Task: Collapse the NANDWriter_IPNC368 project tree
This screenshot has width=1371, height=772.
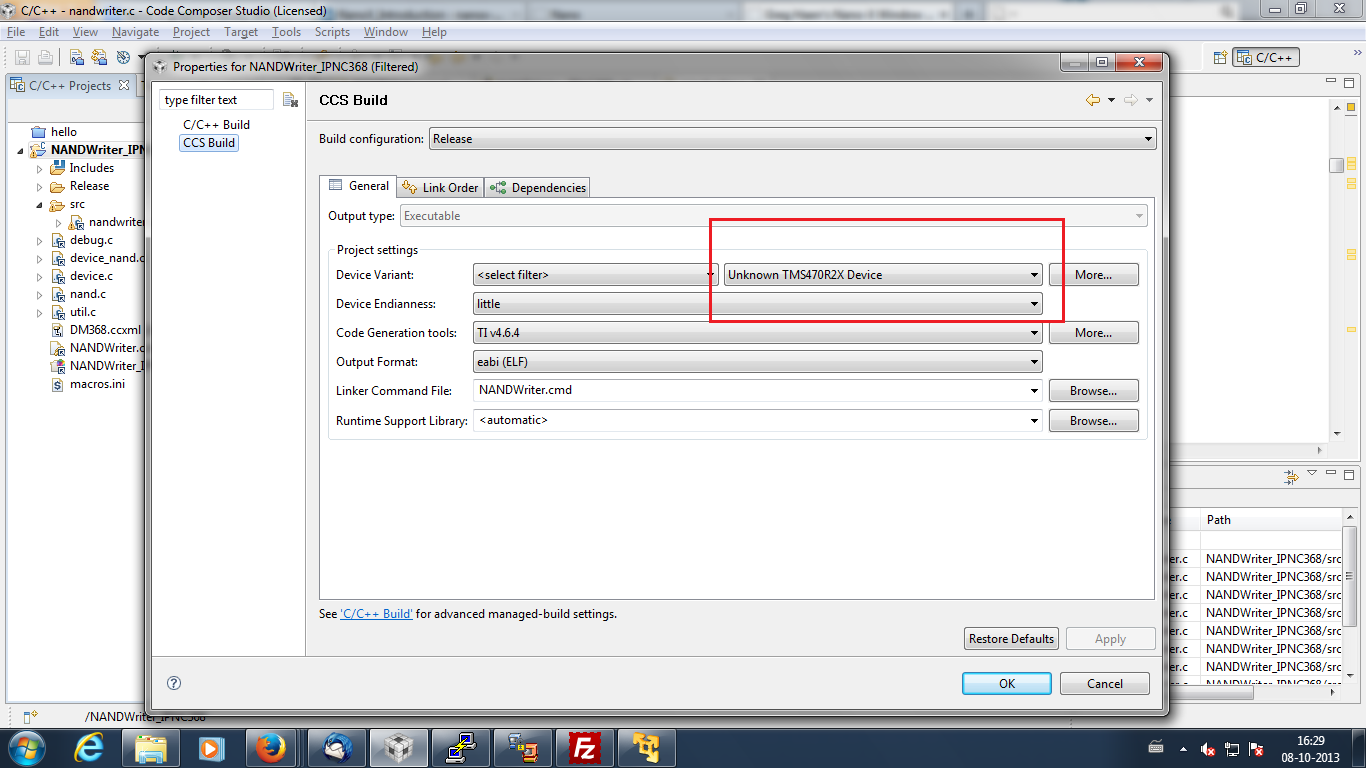Action: [x=22, y=150]
